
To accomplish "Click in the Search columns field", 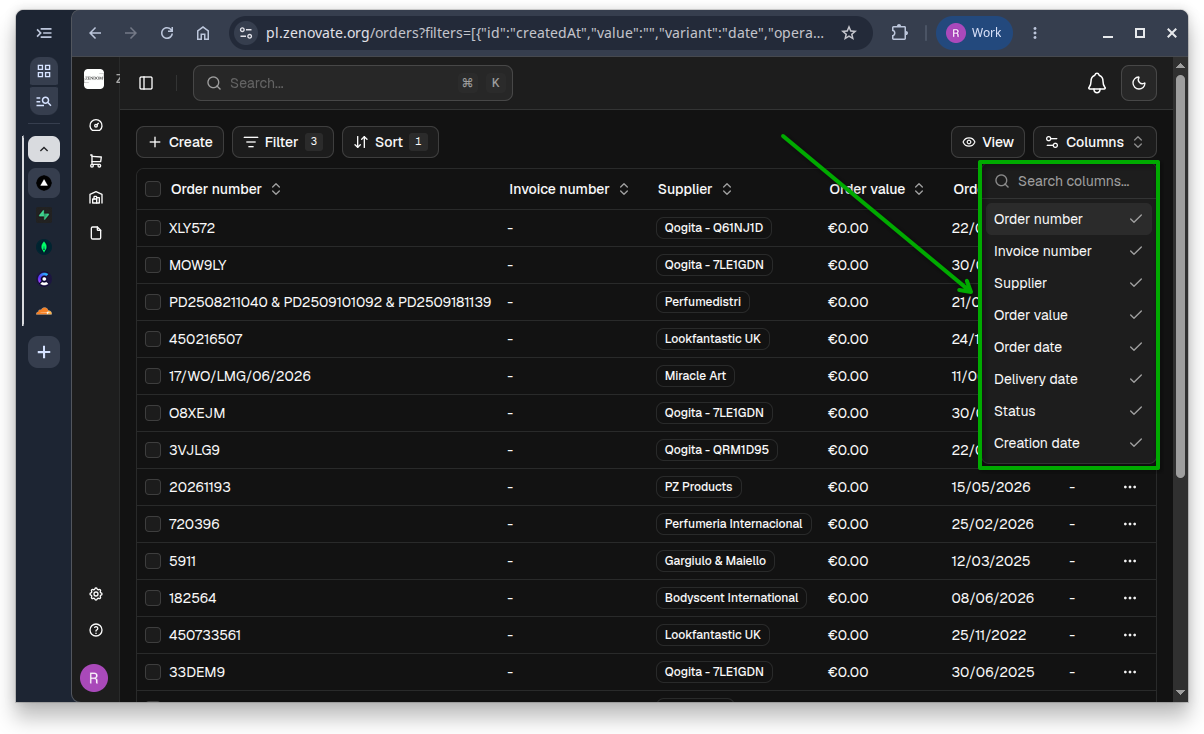I will pyautogui.click(x=1068, y=181).
